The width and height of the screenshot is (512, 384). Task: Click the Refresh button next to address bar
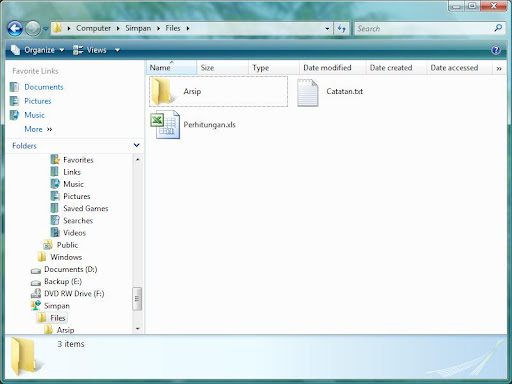click(341, 29)
